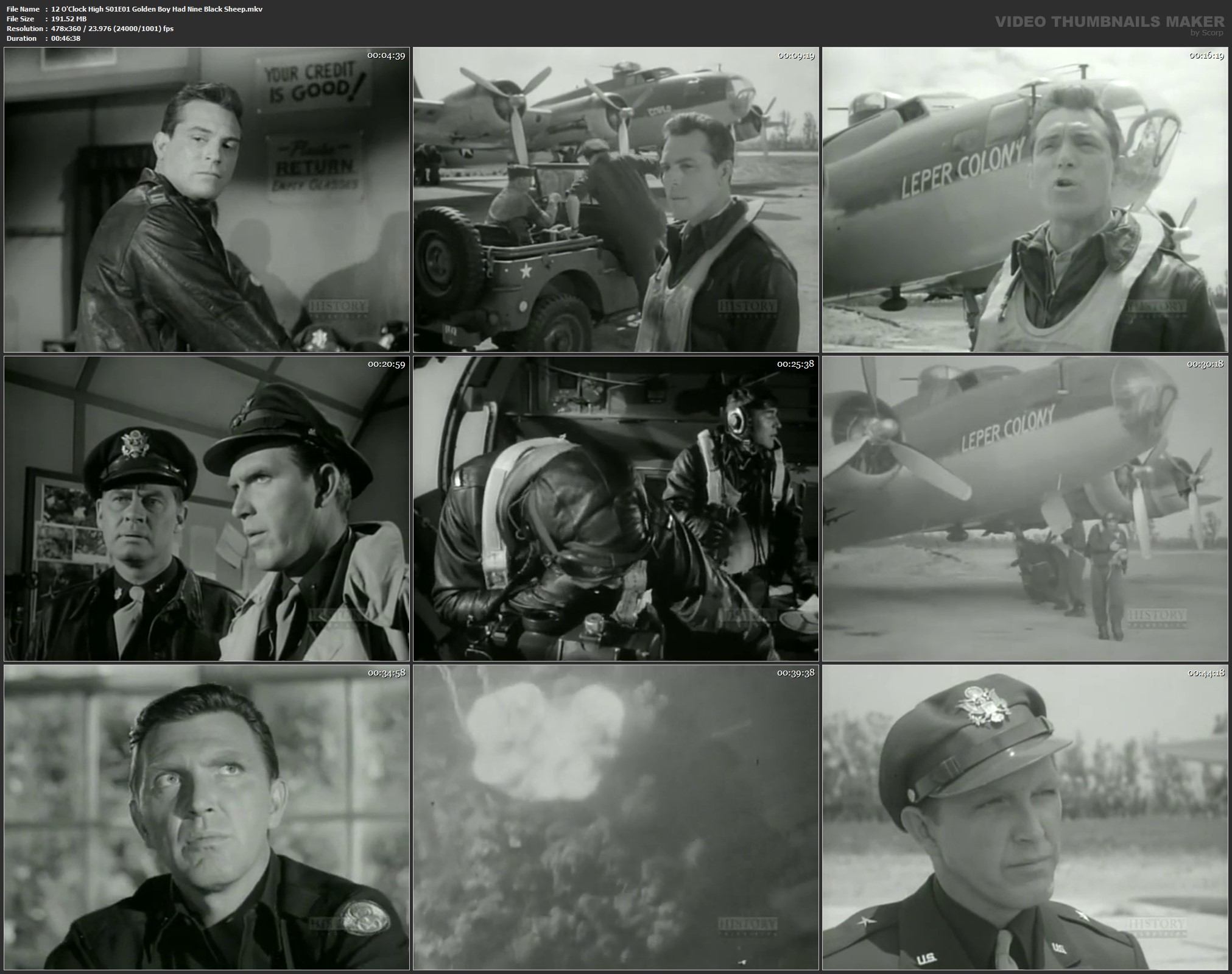Select the 00:09:19 jeep and bomber thumbnail

616,200
